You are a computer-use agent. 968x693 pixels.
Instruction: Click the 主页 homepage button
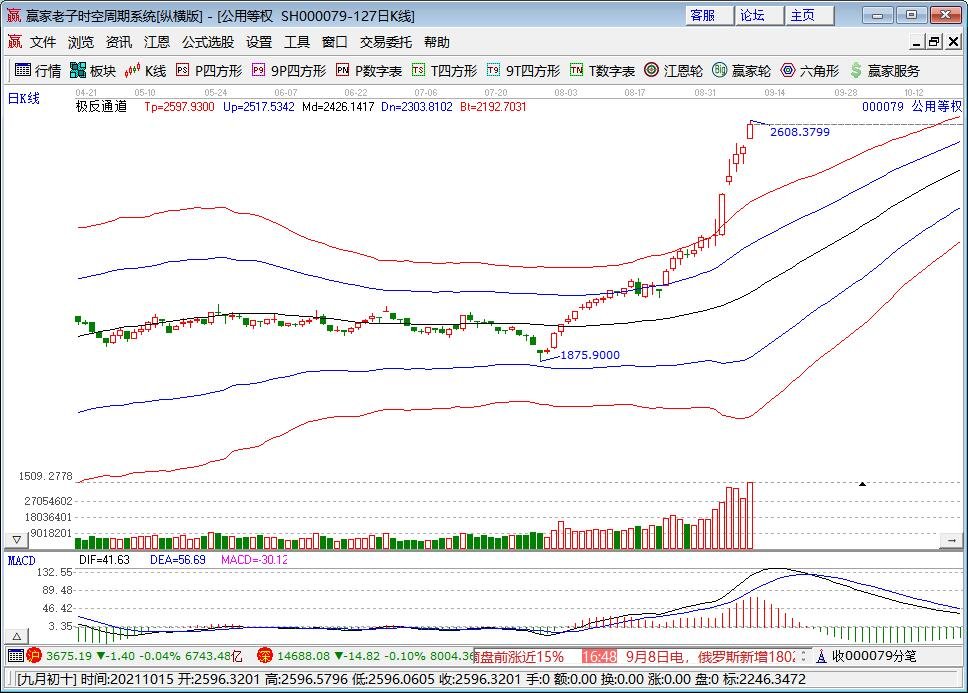click(809, 15)
